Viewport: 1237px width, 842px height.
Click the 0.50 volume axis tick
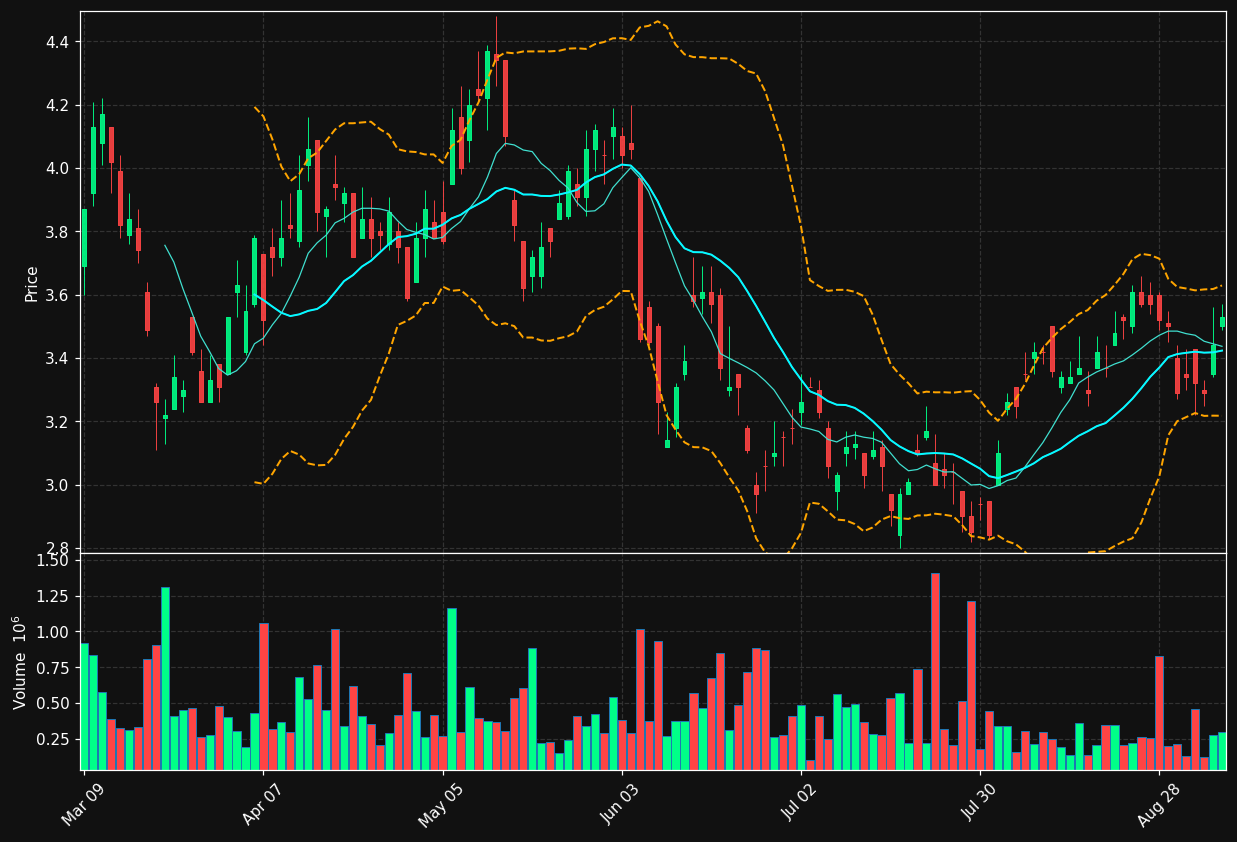pyautogui.click(x=52, y=704)
